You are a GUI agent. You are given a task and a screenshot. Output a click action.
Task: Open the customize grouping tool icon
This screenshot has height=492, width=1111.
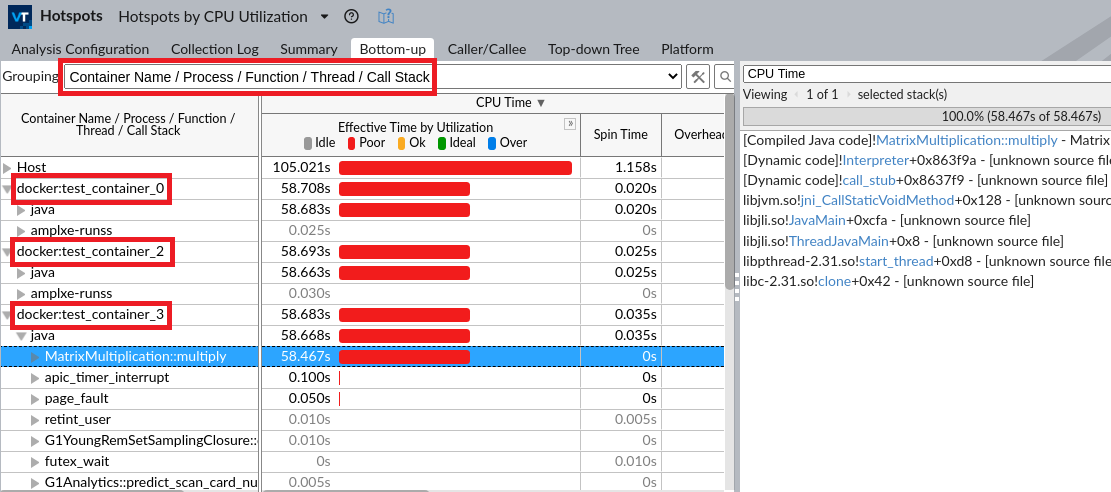[698, 76]
